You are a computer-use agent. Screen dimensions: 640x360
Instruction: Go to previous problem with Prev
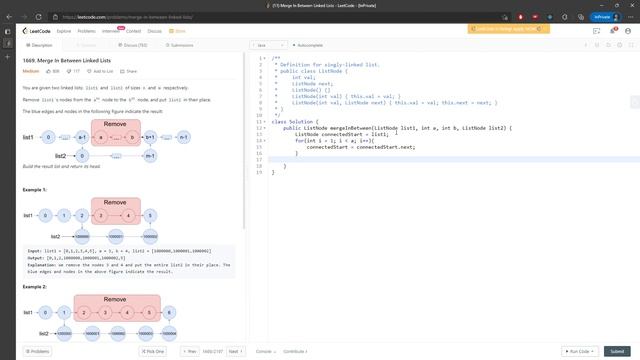tap(190, 351)
